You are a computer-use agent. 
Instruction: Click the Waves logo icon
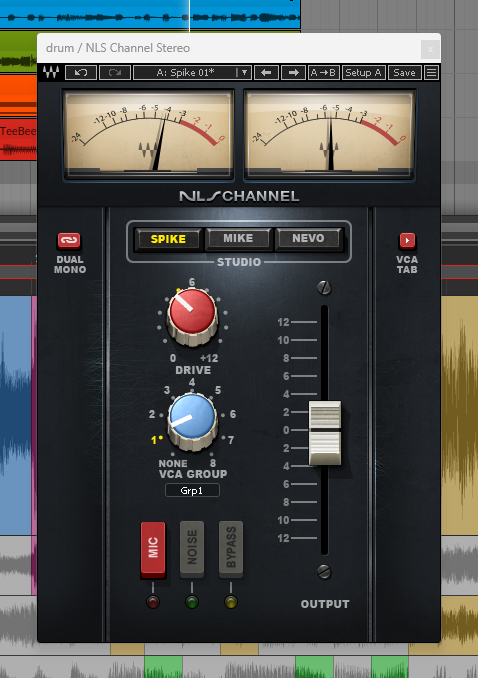51,72
